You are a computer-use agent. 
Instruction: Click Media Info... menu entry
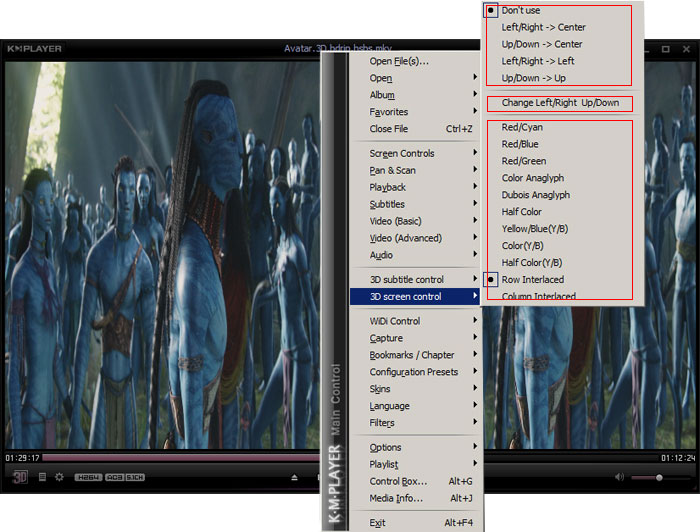tap(415, 499)
